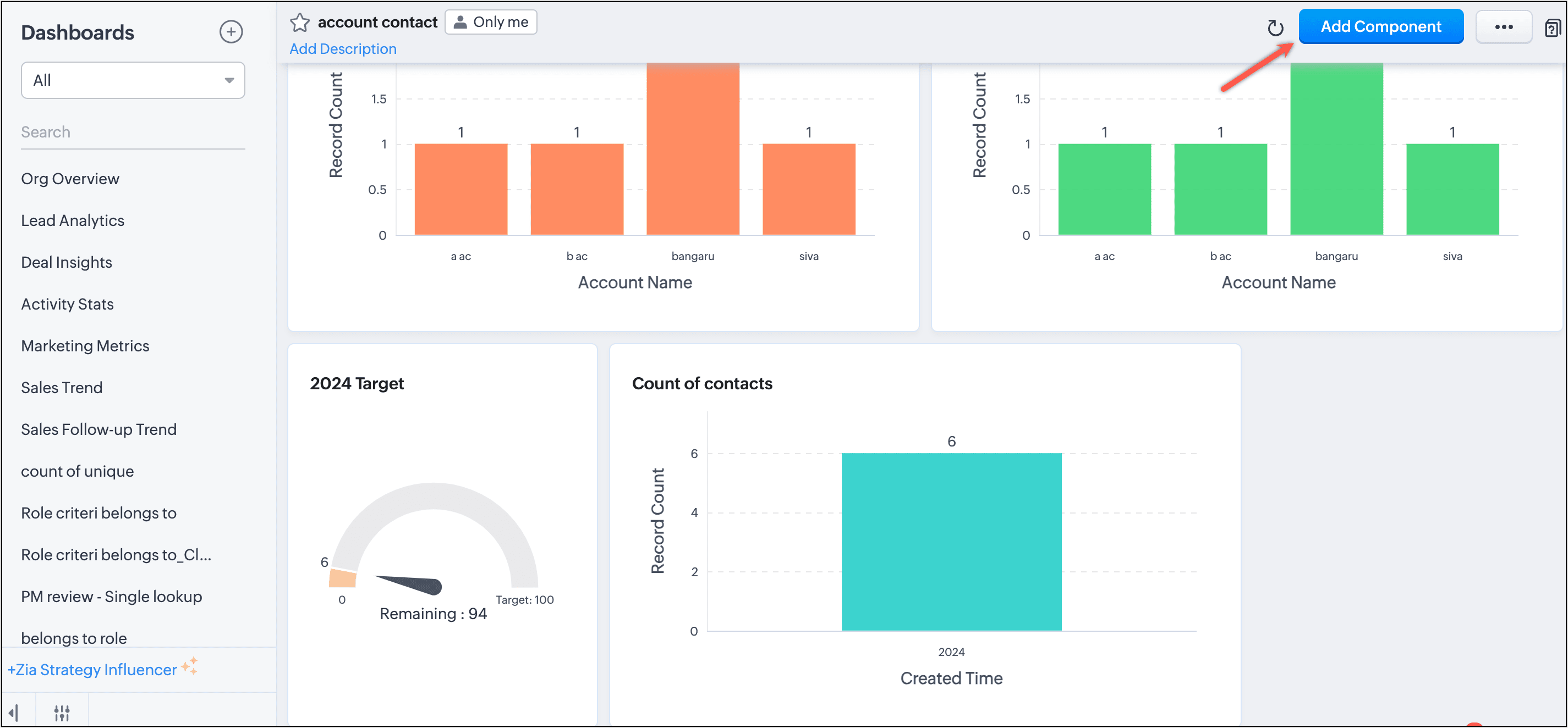
Task: Select Lead Analytics in the dashboard list
Action: (73, 221)
